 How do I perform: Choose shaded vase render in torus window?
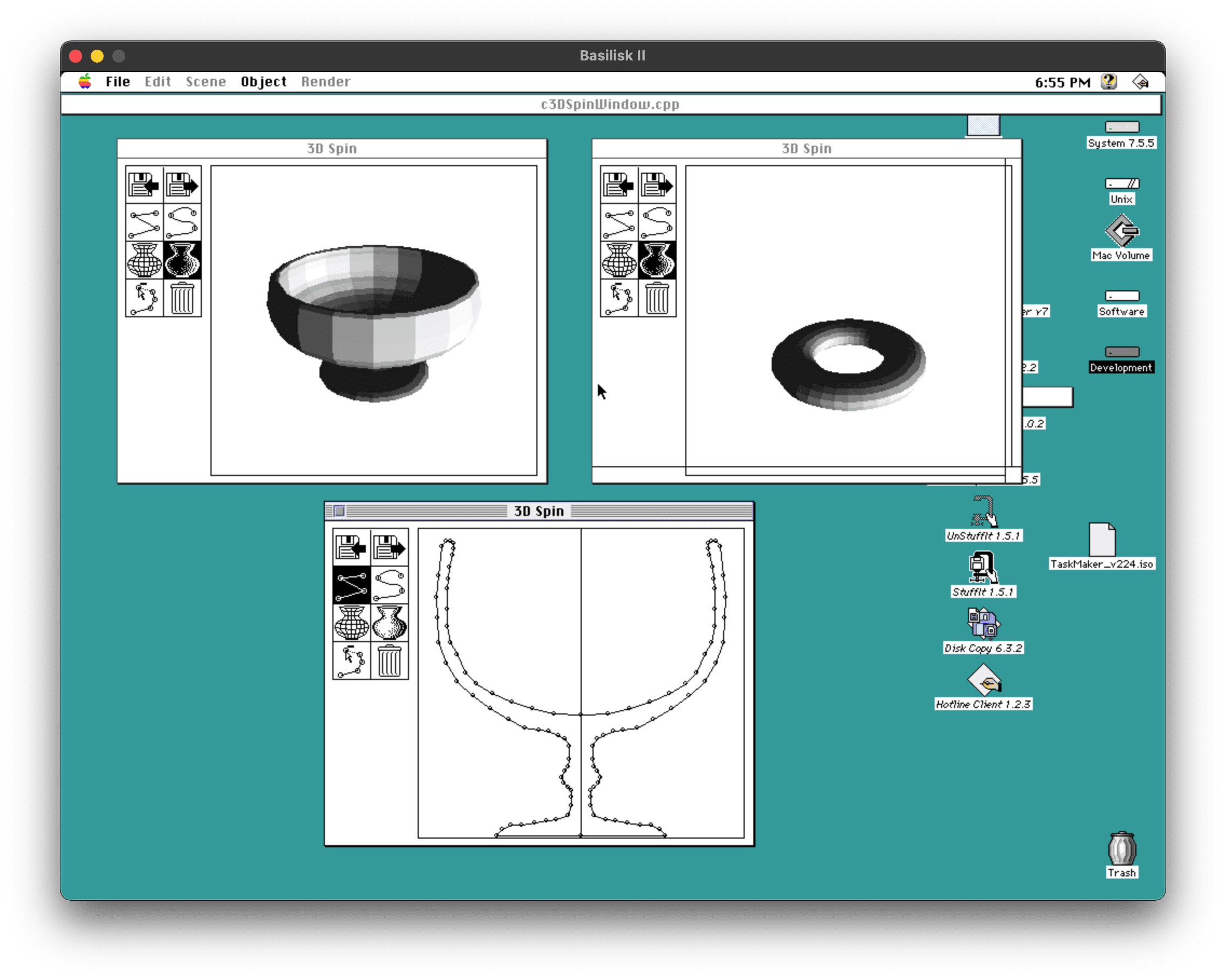coord(657,260)
